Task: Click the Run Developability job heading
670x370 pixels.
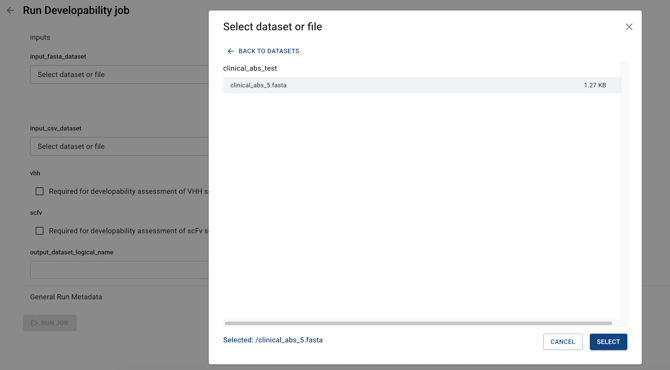Action: click(x=76, y=11)
